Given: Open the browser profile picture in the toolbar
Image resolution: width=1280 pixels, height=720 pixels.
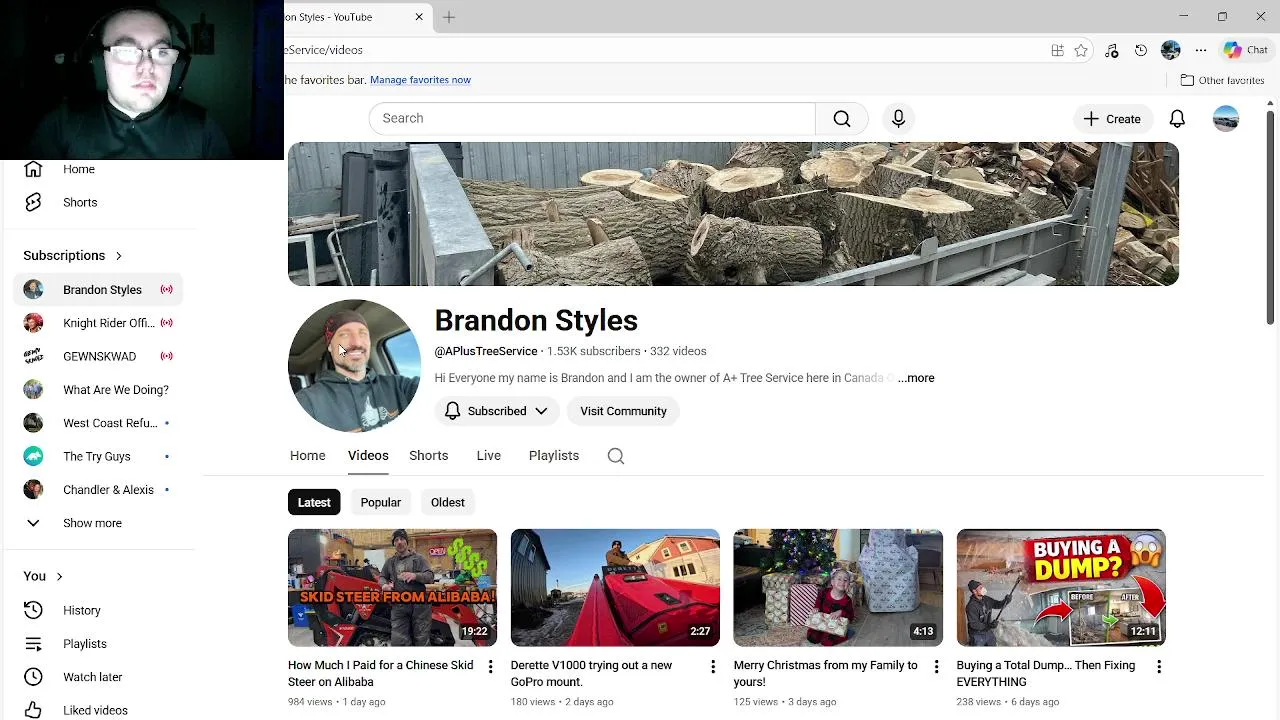Looking at the screenshot, I should (1171, 50).
